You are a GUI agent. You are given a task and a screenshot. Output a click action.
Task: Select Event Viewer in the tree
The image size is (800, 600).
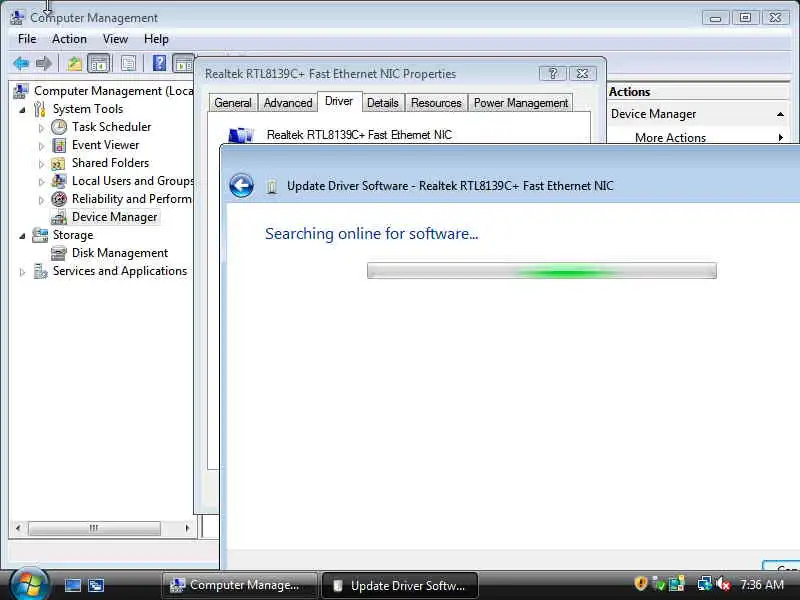(x=105, y=145)
